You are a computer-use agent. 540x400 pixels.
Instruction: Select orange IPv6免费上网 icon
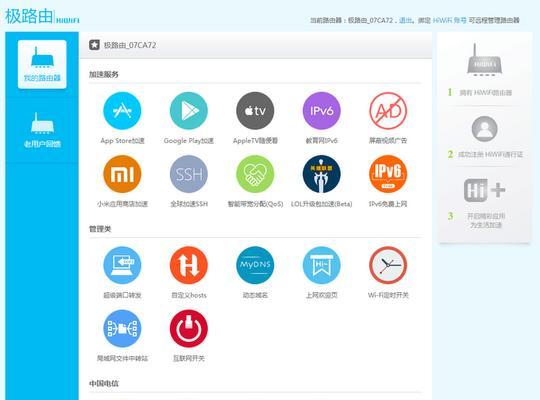point(388,174)
